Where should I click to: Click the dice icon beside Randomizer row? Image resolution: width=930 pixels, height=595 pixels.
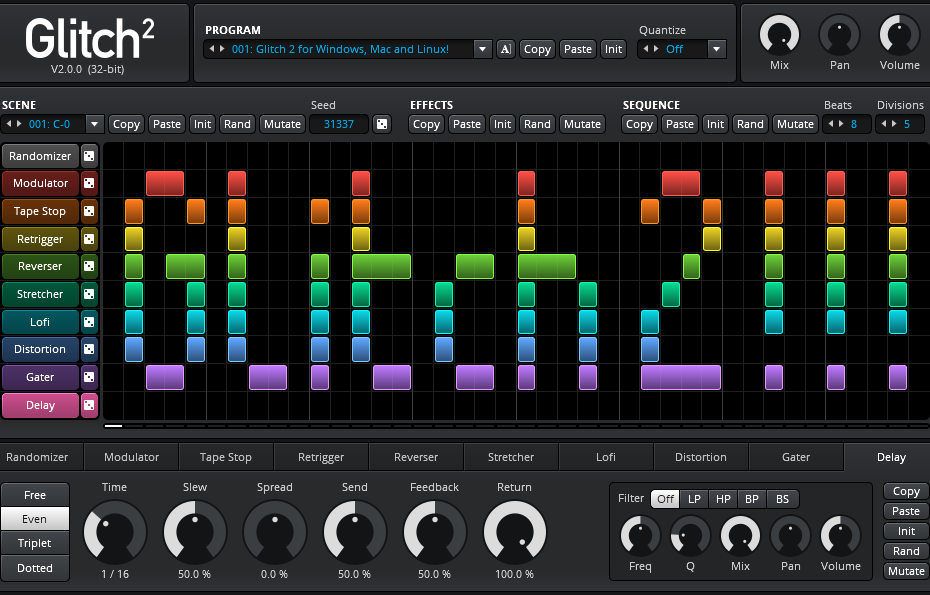click(x=89, y=156)
